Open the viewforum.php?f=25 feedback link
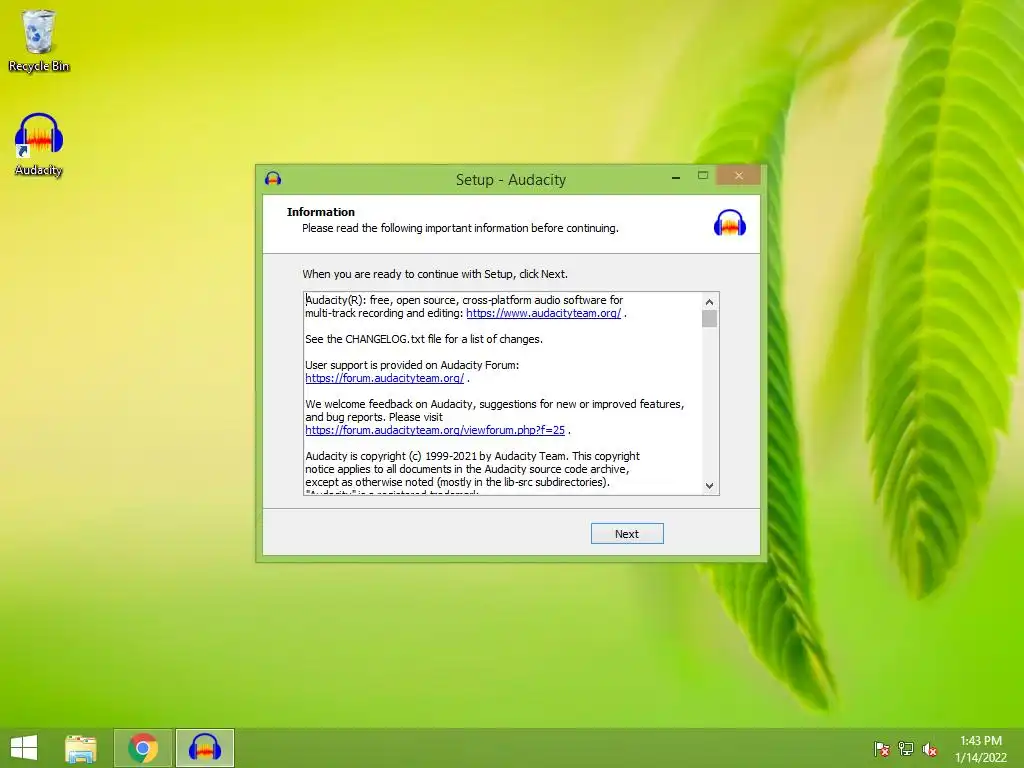This screenshot has width=1024, height=768. point(435,430)
